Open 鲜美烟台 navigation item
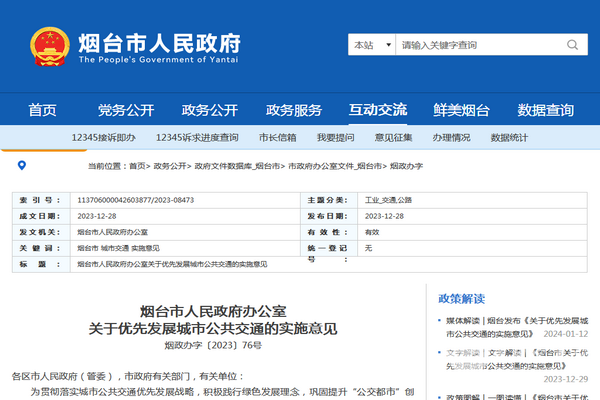 click(462, 110)
